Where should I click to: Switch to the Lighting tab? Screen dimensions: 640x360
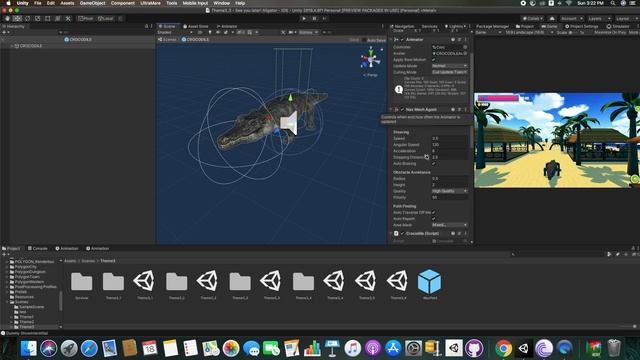pyautogui.click(x=455, y=26)
